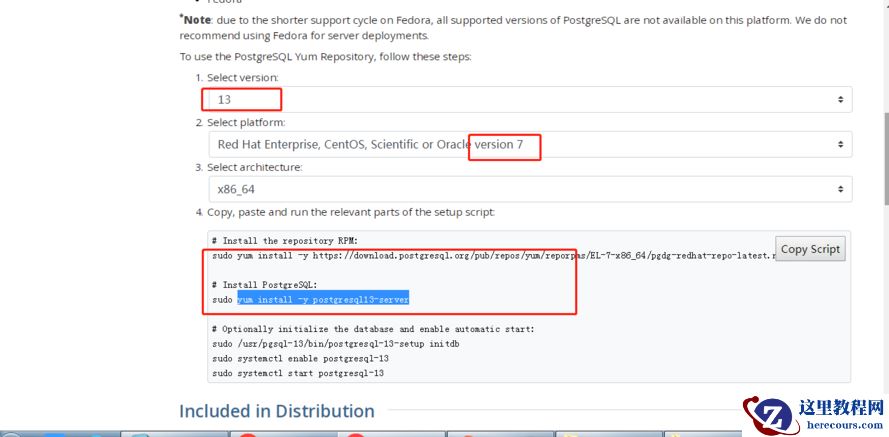Click the '# Install the repository RPM:' comment
Screen dimensions: 889x437
click(285, 241)
